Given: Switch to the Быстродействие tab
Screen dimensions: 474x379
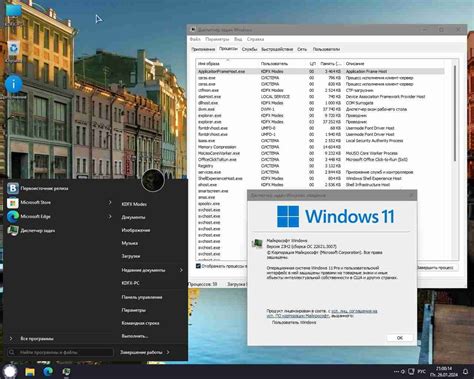Looking at the screenshot, I should tap(277, 49).
